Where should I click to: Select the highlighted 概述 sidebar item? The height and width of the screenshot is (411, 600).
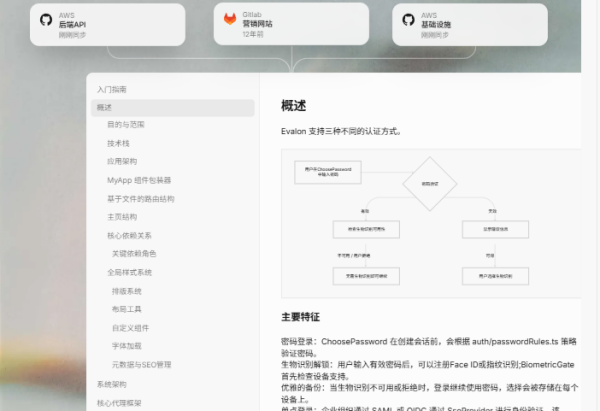coord(173,108)
